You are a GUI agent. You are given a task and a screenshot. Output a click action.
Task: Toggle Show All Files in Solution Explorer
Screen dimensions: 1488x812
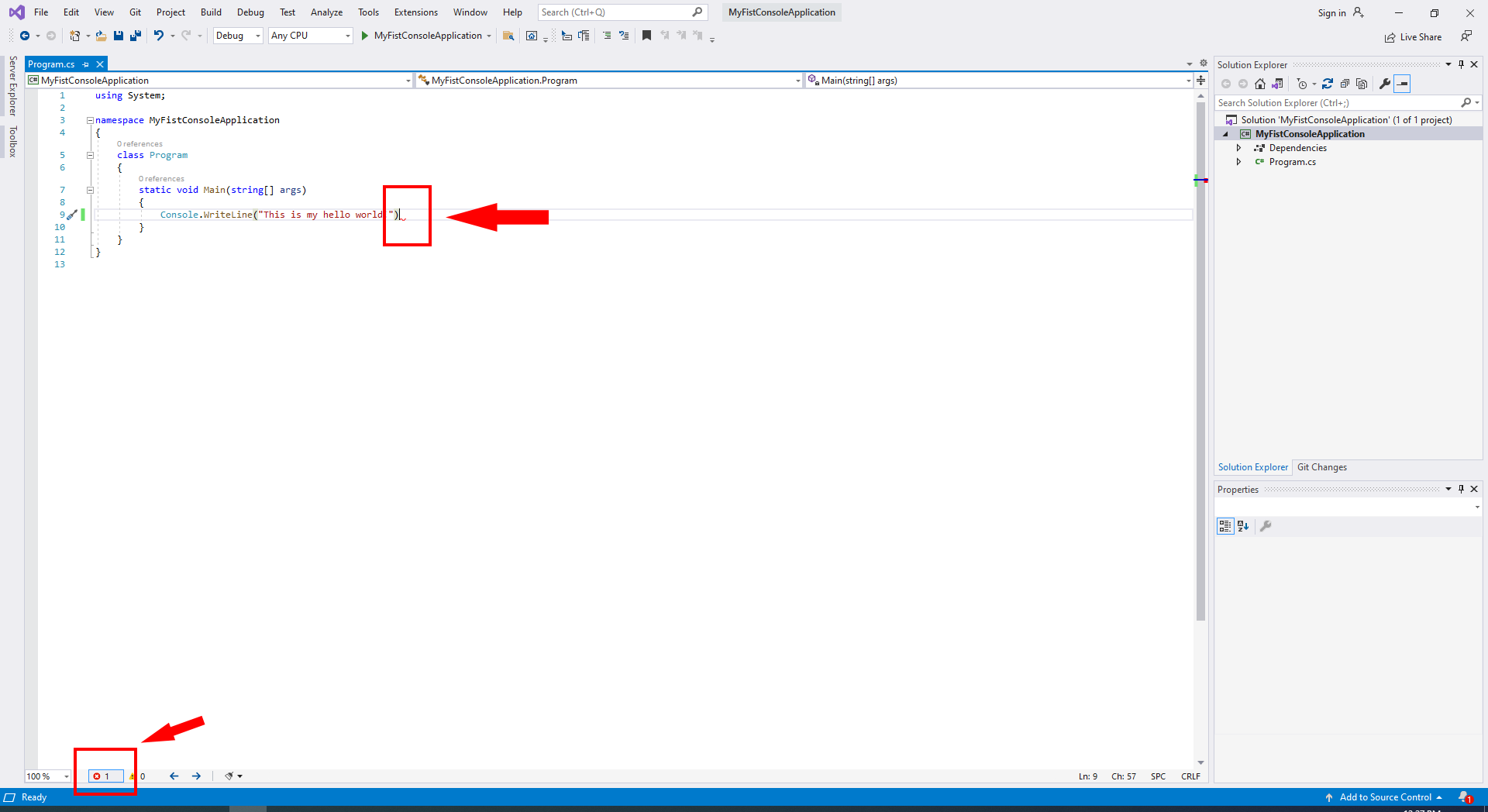coord(1362,84)
